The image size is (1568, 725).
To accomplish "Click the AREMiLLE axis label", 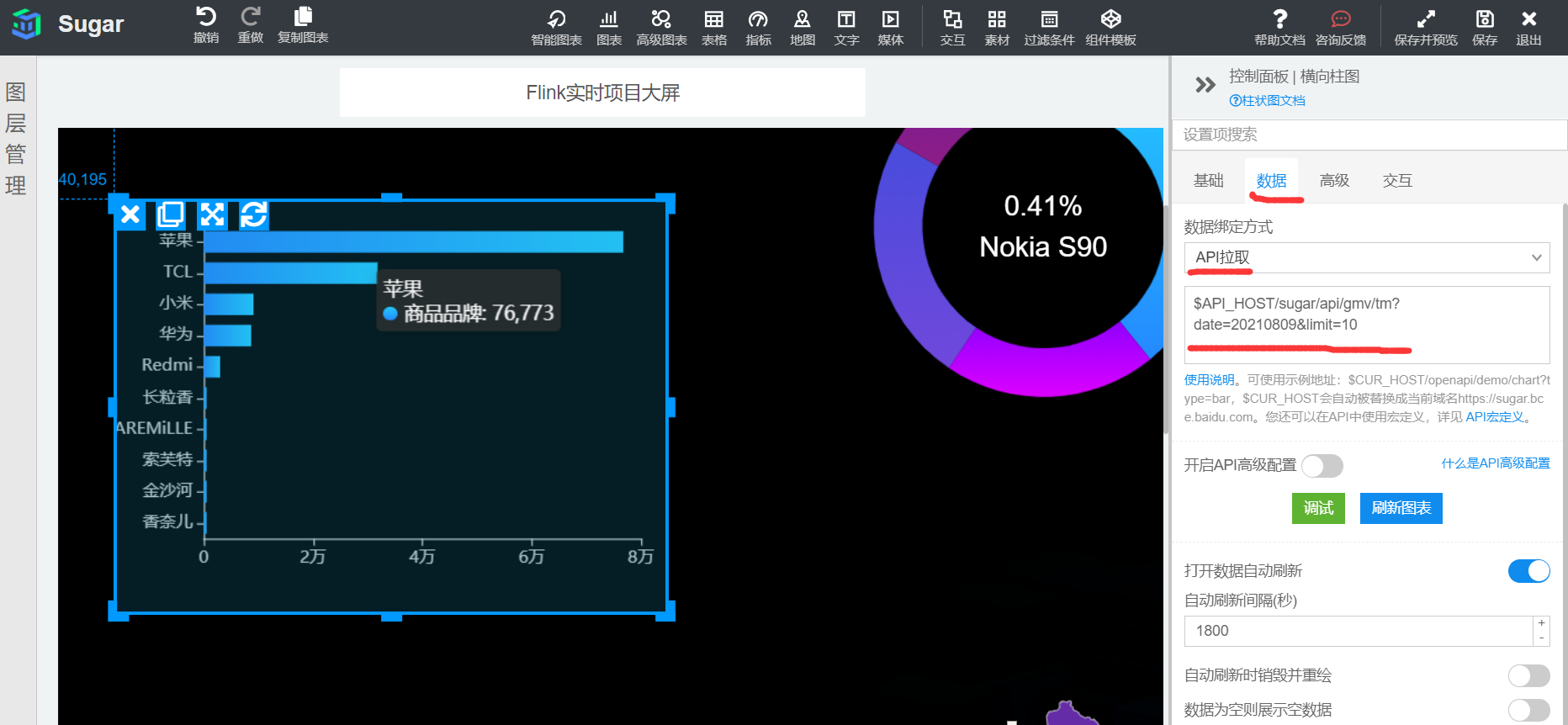I will coord(155,428).
